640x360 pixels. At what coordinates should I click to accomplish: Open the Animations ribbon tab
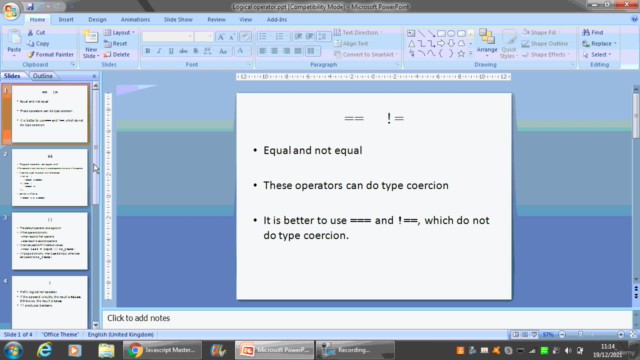pos(135,19)
